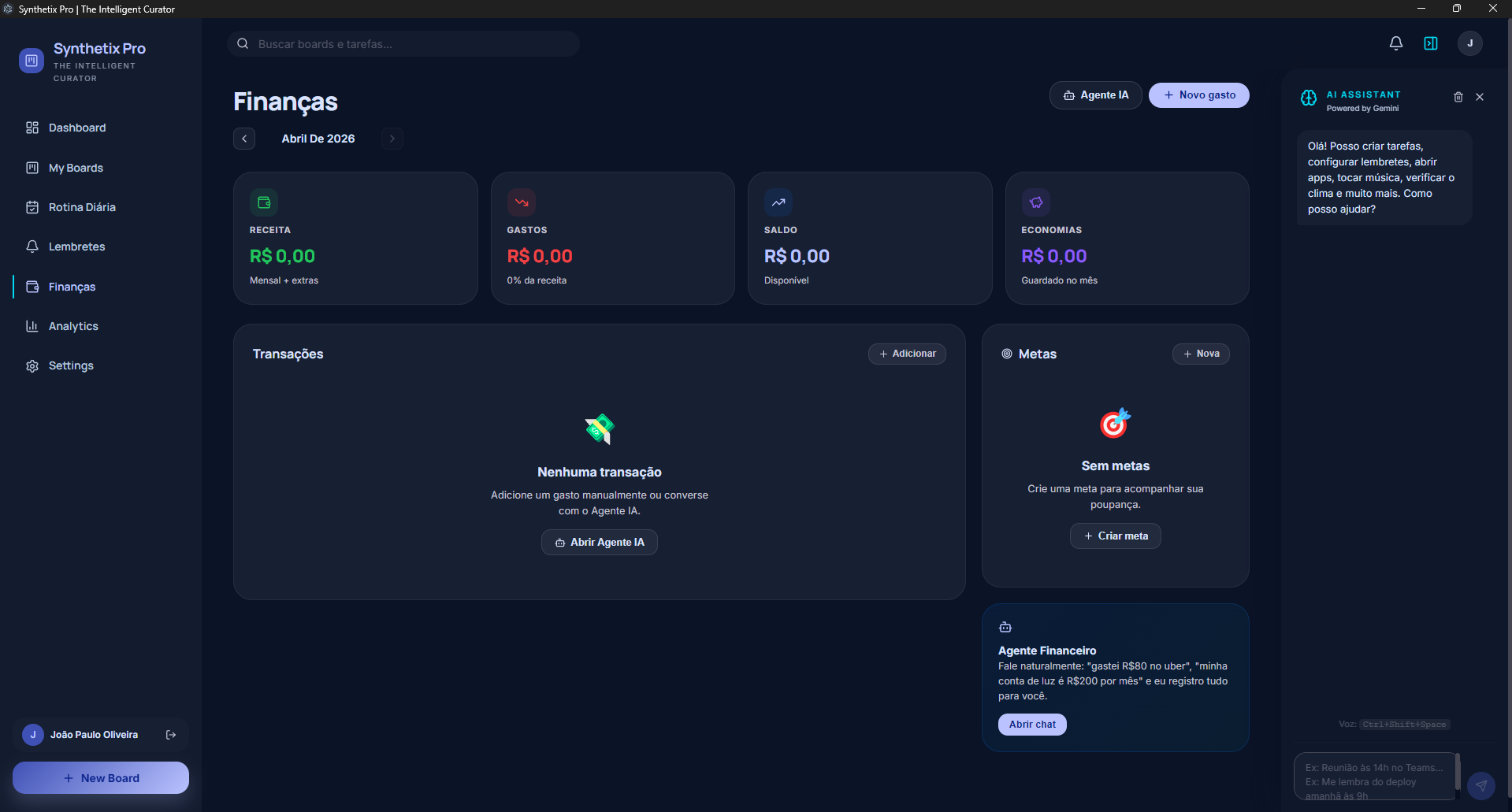
Task: Click the Criar meta button
Action: point(1116,536)
